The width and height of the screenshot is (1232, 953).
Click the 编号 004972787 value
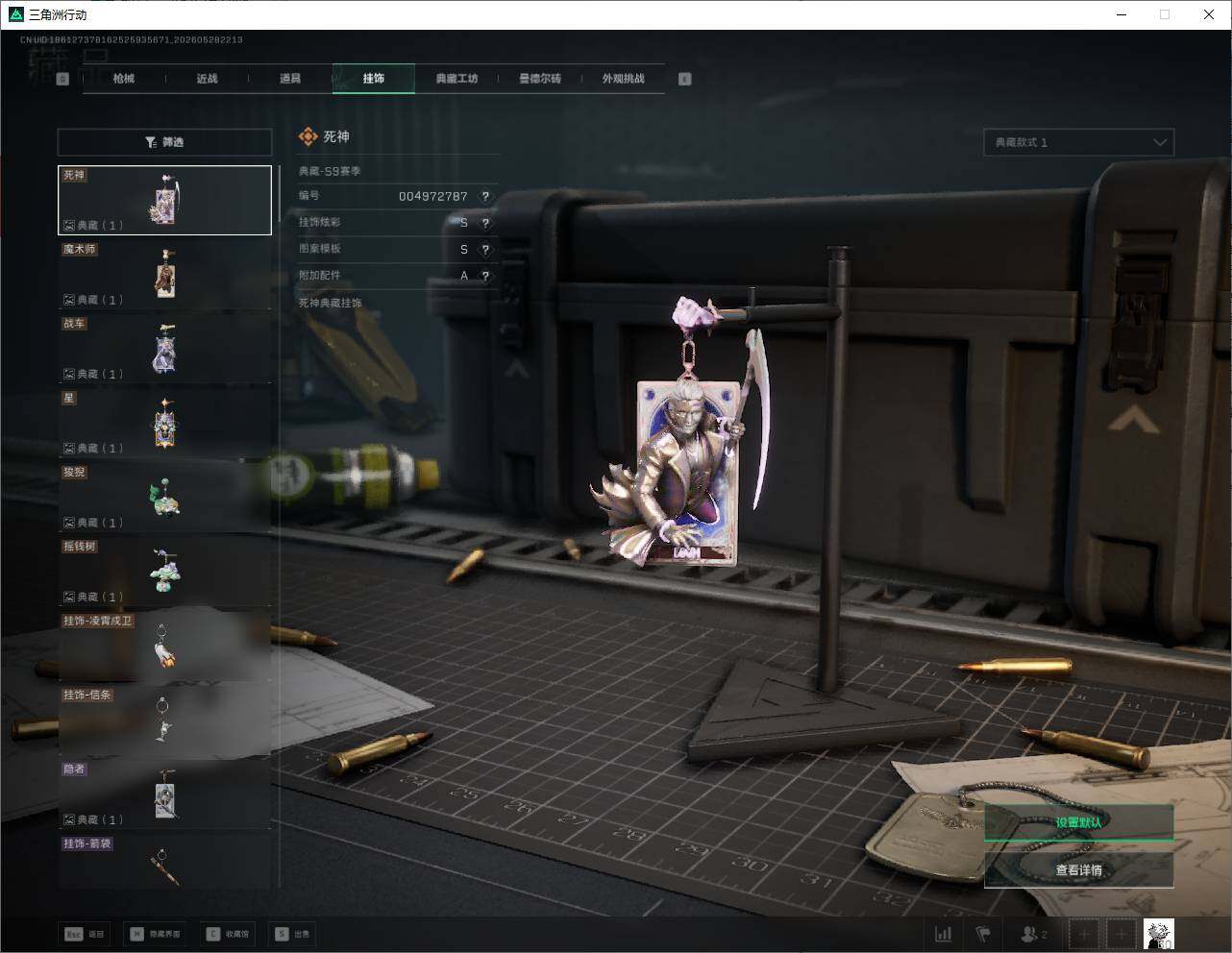pos(433,196)
